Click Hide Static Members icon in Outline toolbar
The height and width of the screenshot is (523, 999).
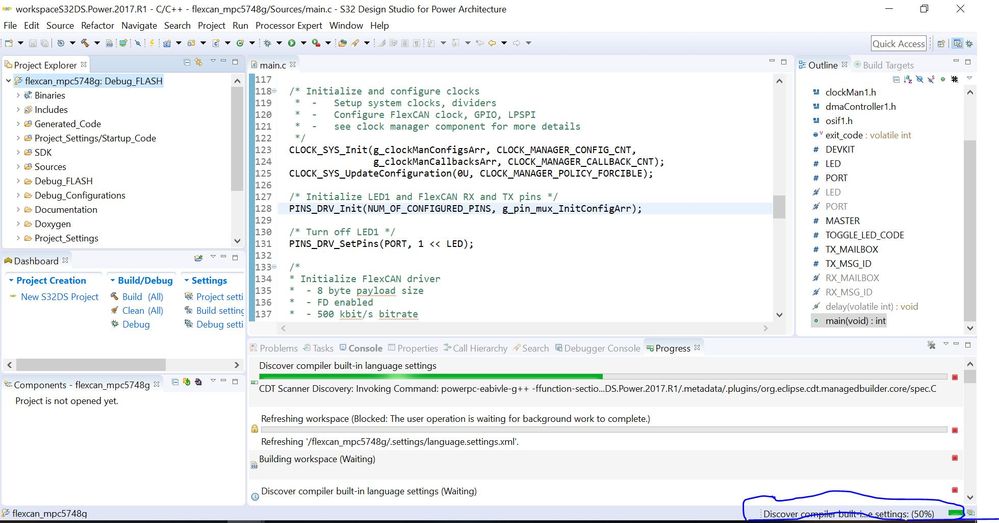[x=931, y=79]
